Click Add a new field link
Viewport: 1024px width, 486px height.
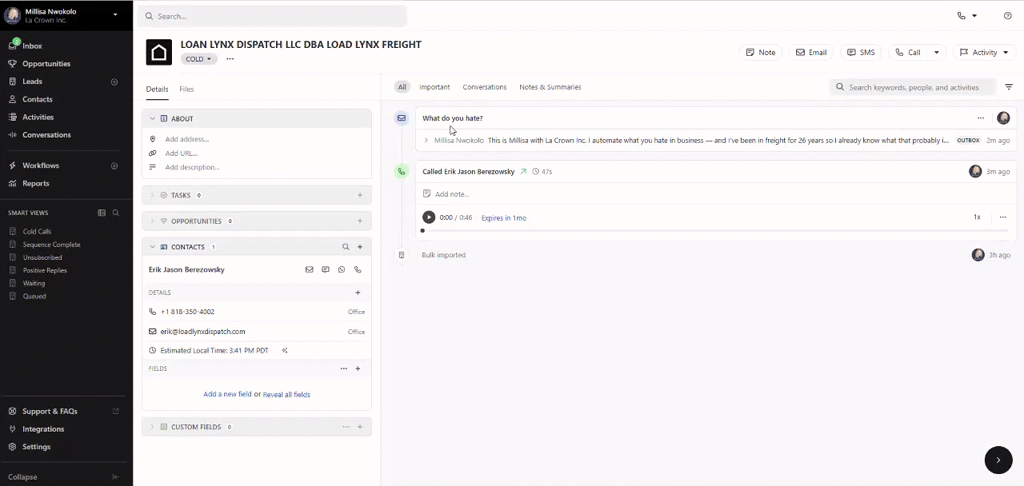coord(227,395)
